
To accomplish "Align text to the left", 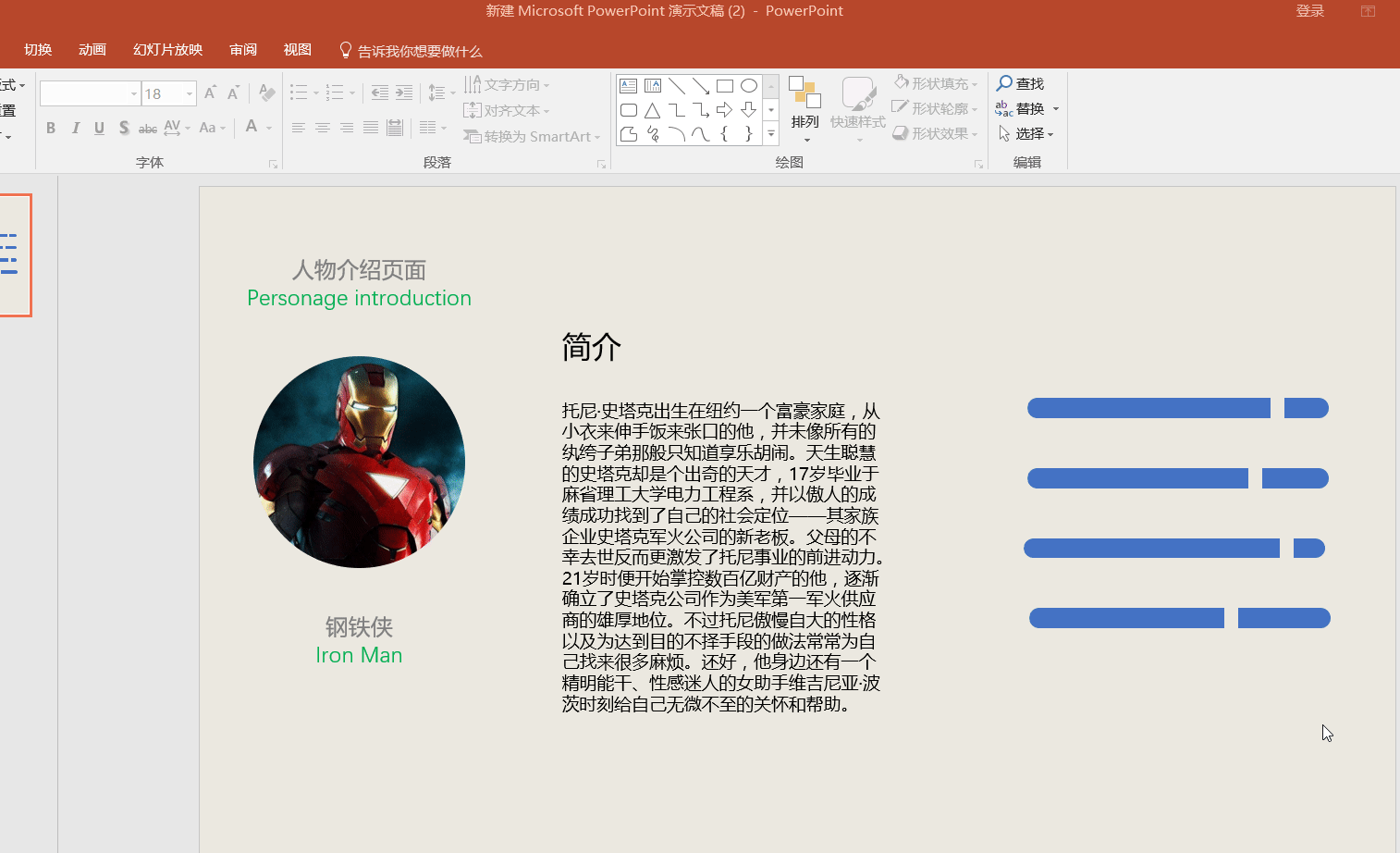I will pos(299,128).
